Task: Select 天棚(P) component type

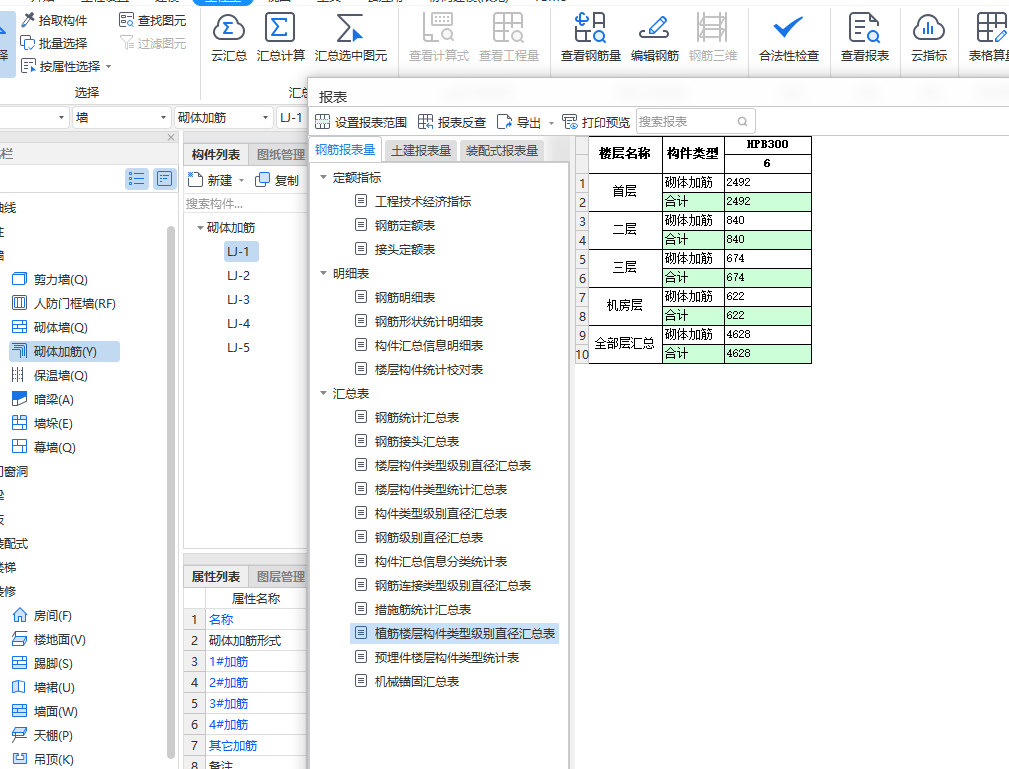Action: (42, 735)
